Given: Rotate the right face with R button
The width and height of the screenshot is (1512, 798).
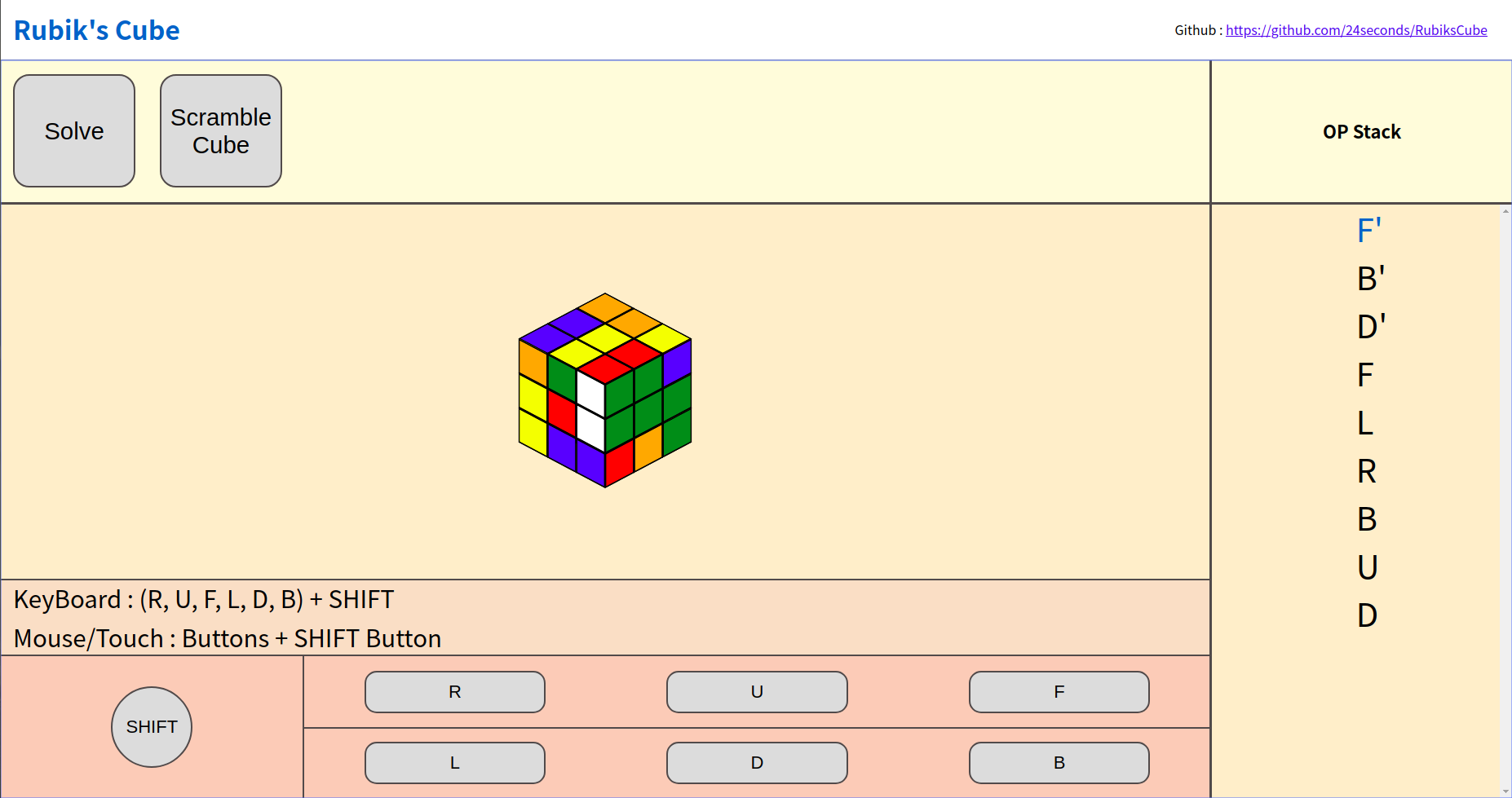Looking at the screenshot, I should 455,692.
